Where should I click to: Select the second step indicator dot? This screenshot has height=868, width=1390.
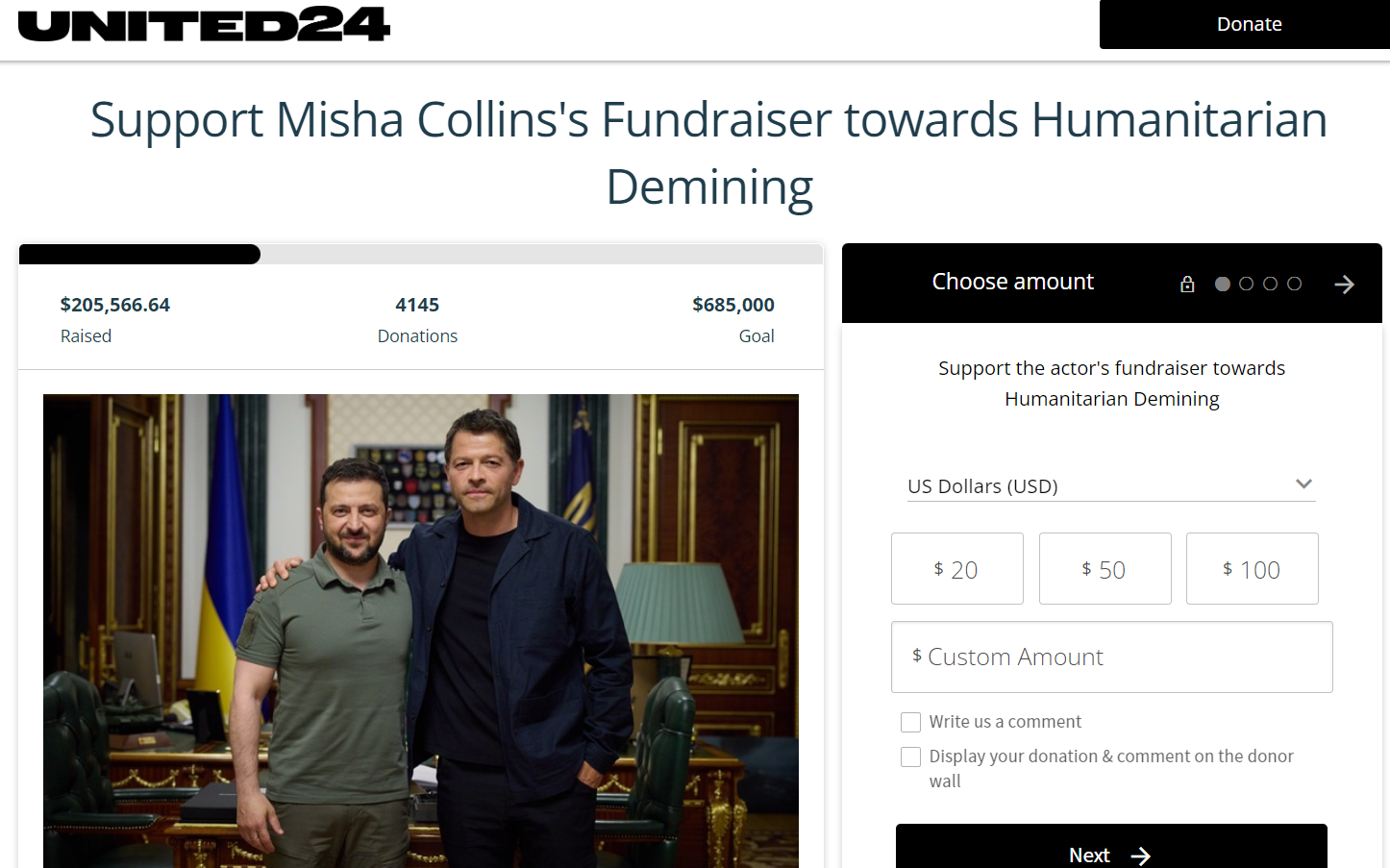click(x=1247, y=284)
